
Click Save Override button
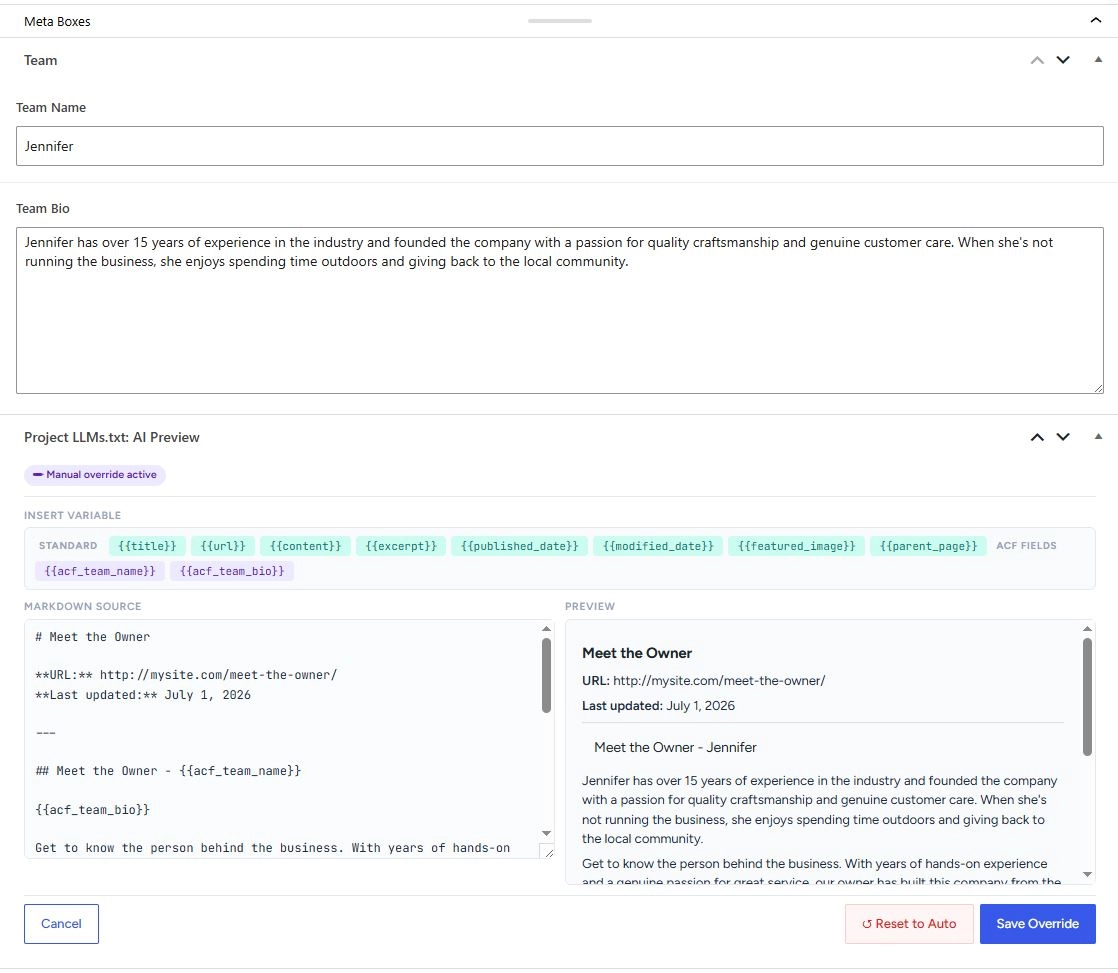click(1037, 924)
